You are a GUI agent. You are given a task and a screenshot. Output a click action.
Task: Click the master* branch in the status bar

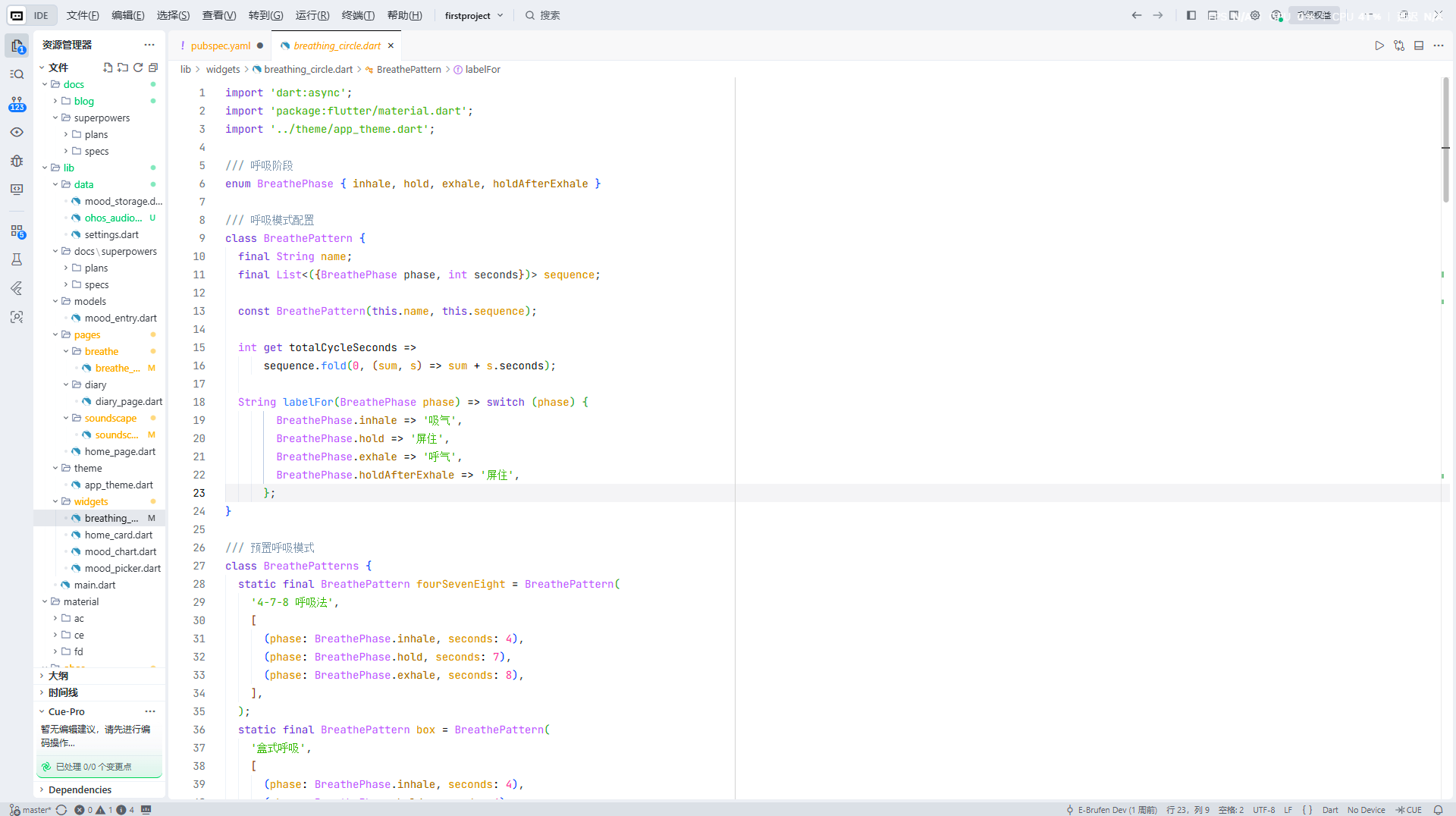tap(31, 810)
